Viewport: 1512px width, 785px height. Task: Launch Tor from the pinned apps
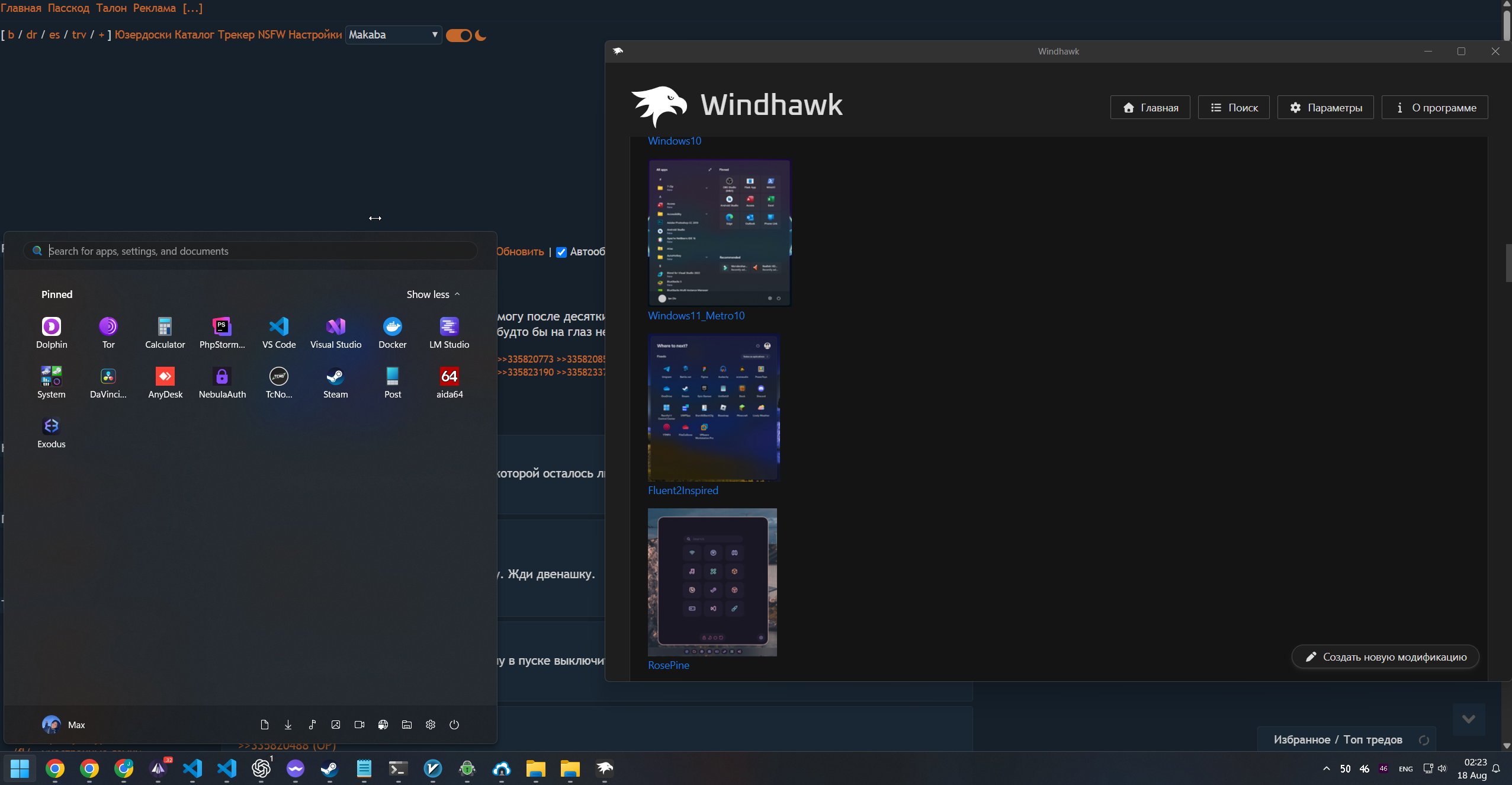(108, 333)
